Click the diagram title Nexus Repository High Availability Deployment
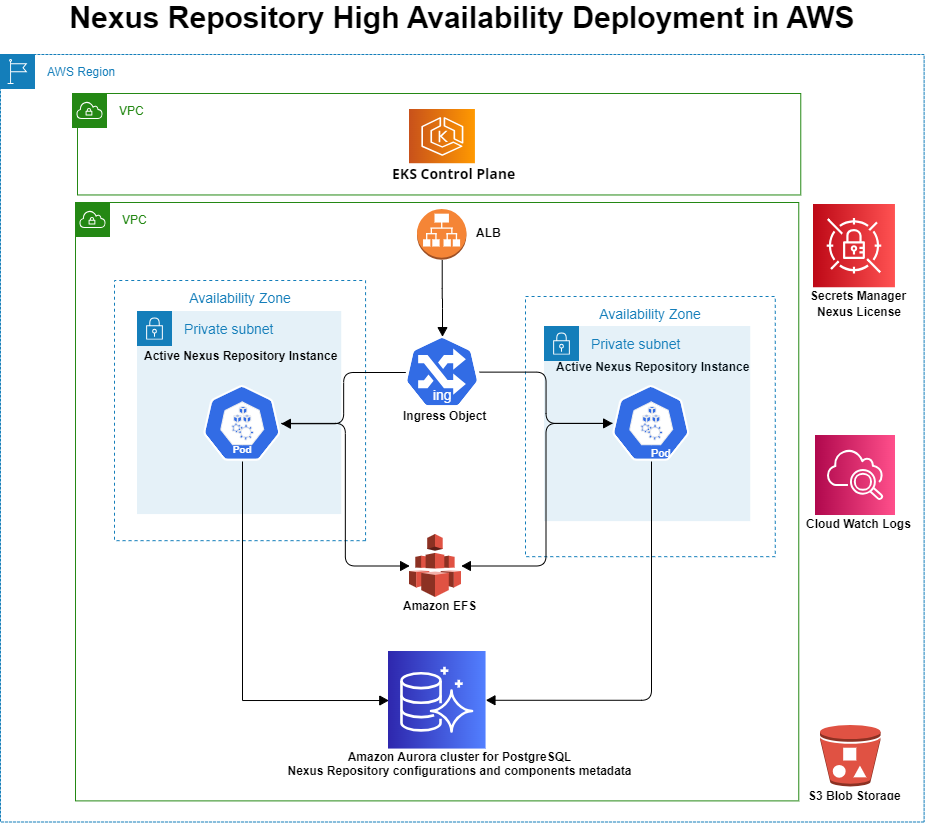 461,18
